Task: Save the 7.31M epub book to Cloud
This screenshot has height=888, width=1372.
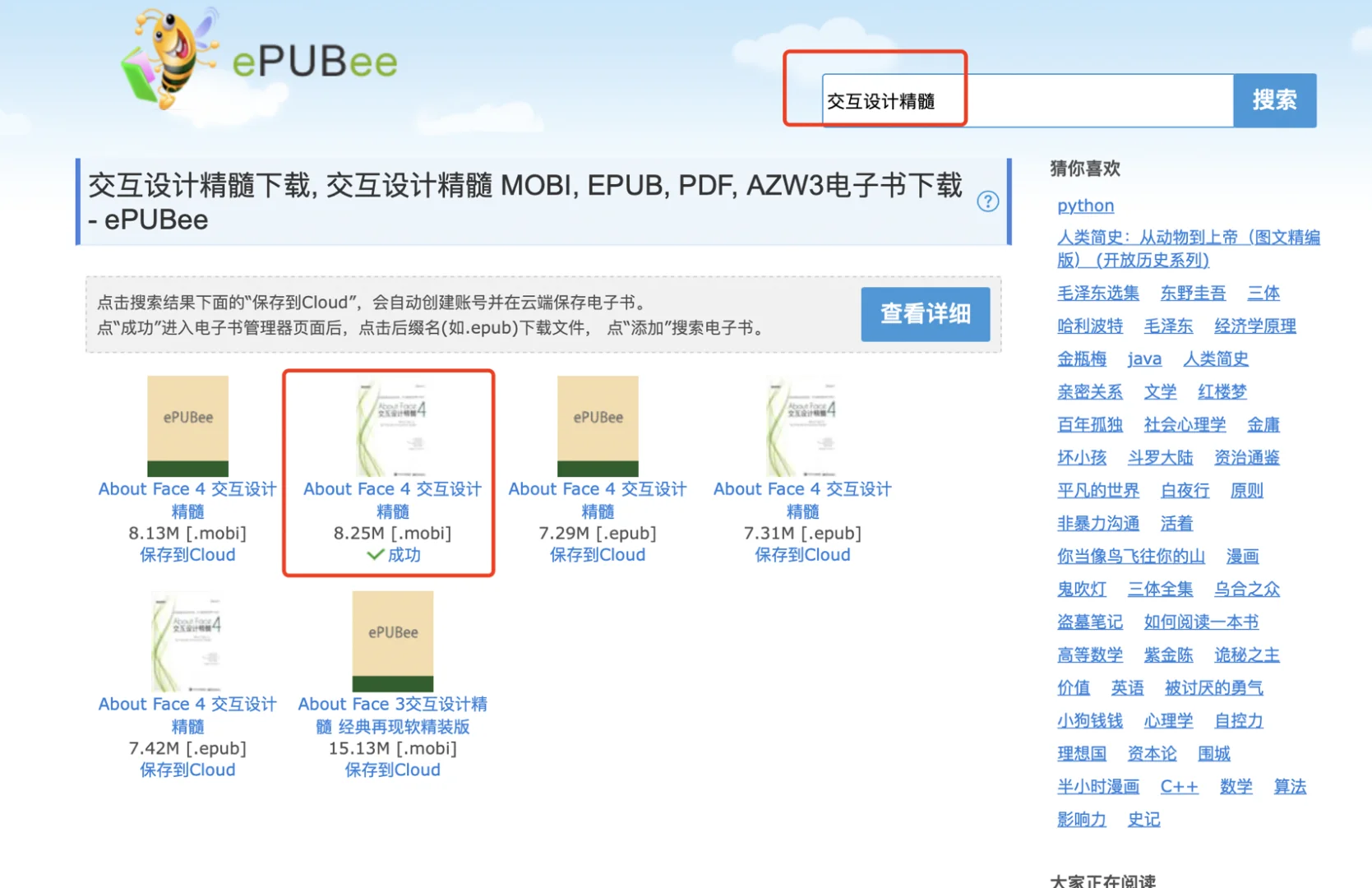Action: coord(802,555)
